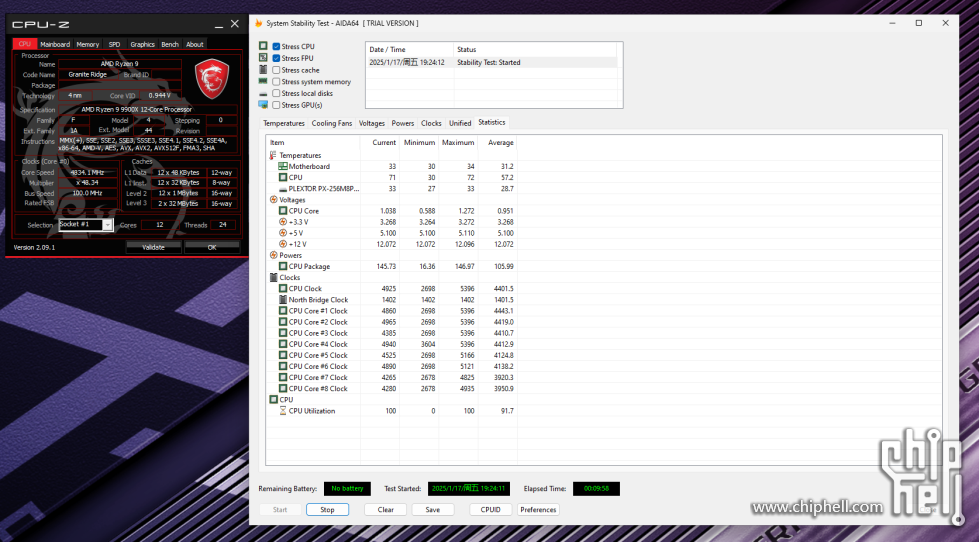
Task: Click the +3.3 V row icon
Action: [283, 222]
